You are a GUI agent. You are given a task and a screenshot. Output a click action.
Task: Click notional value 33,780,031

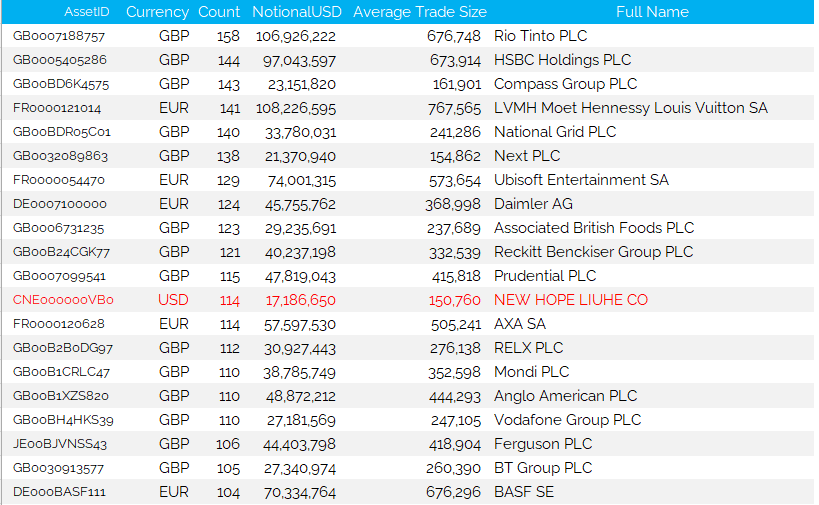300,133
